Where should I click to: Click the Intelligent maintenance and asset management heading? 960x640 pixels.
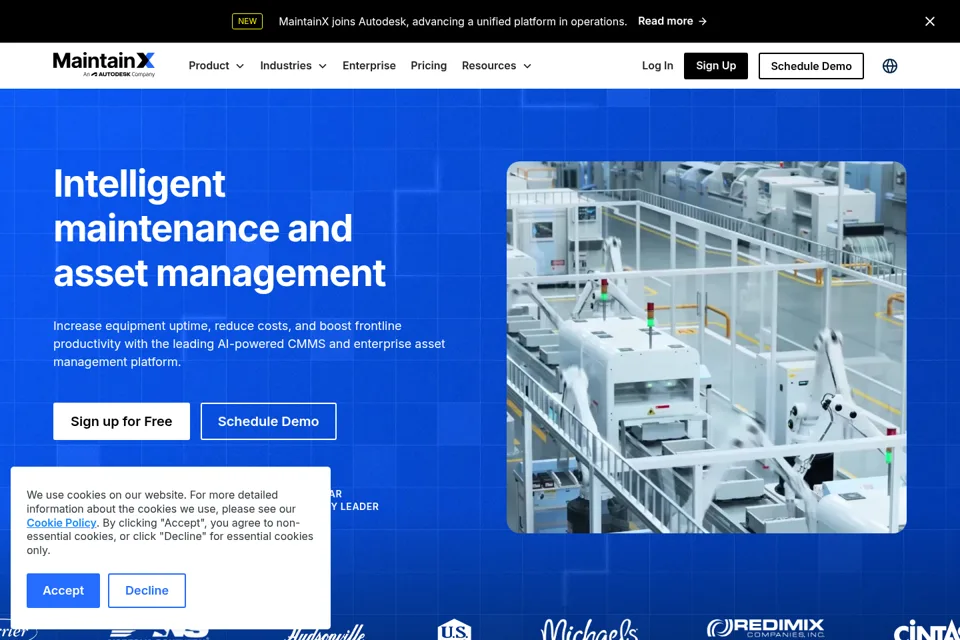219,228
